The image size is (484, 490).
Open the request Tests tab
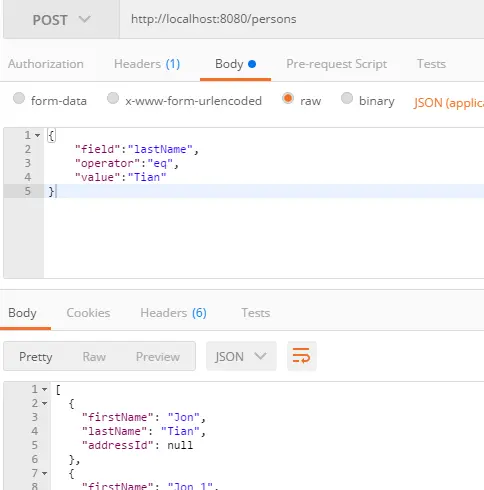(x=431, y=64)
